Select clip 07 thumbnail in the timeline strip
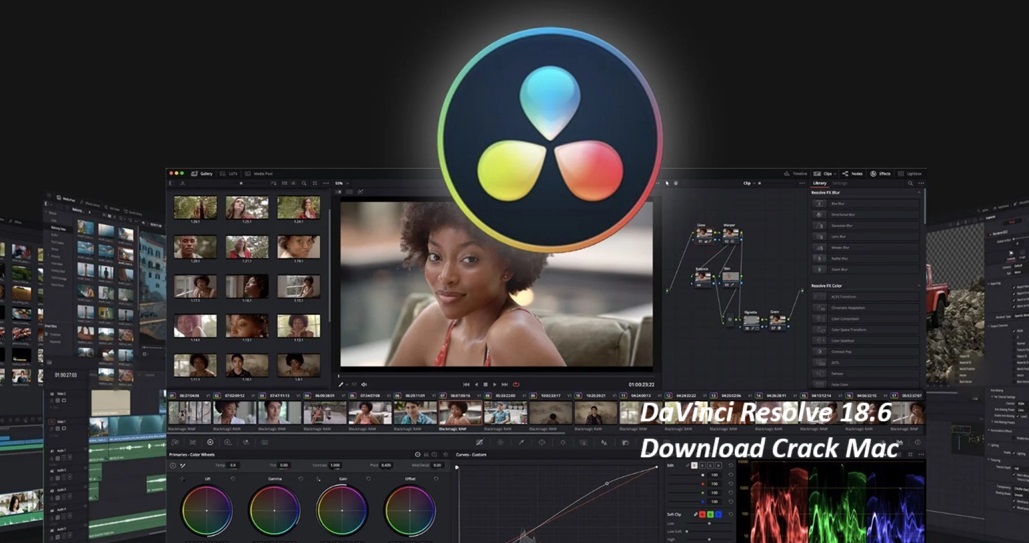 point(460,413)
